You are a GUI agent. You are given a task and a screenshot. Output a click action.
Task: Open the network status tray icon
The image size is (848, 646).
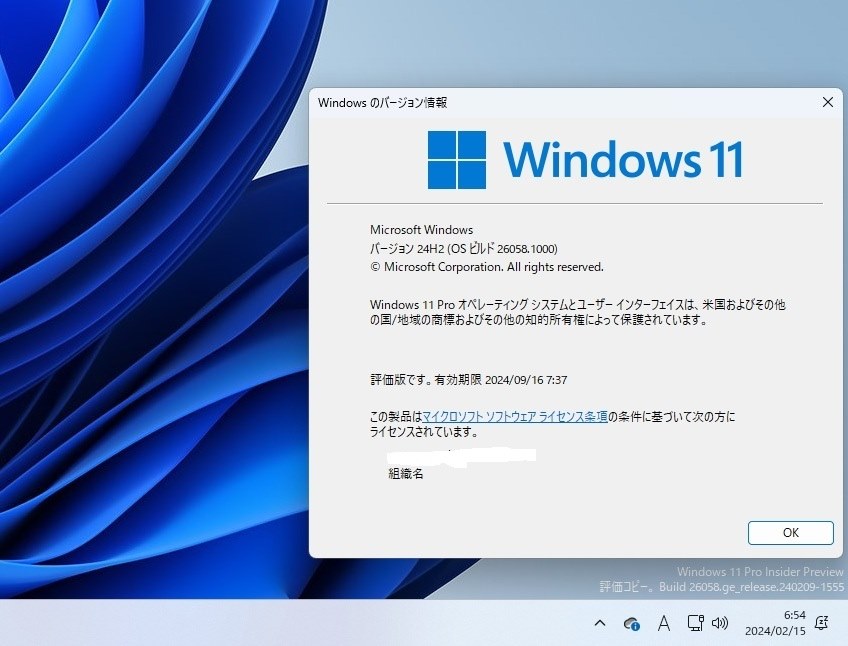click(695, 623)
